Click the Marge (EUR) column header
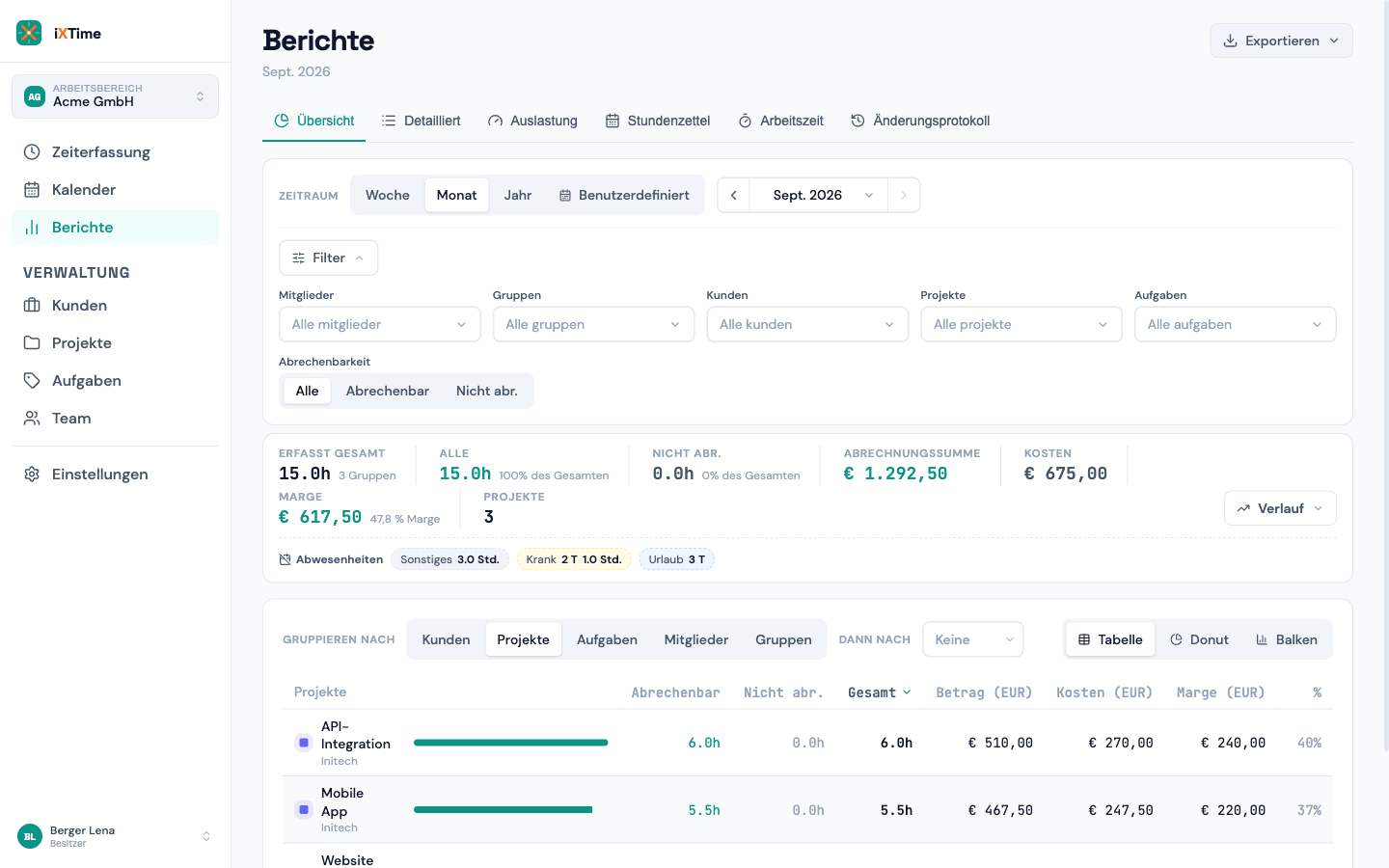This screenshot has height=868, width=1389. pos(1221,692)
